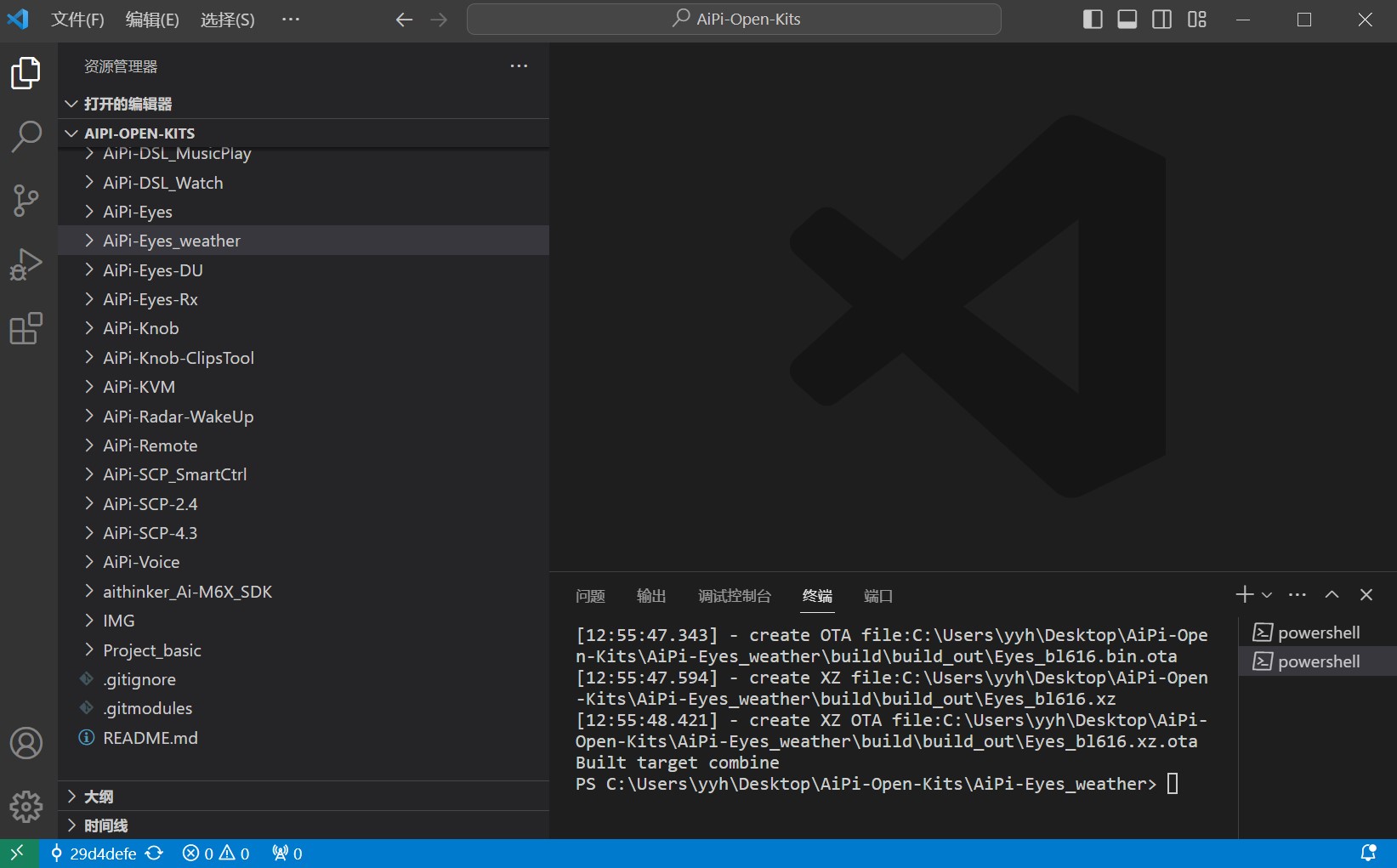The image size is (1397, 868).
Task: Expand the AiPi-Voice folder
Action: click(x=304, y=562)
